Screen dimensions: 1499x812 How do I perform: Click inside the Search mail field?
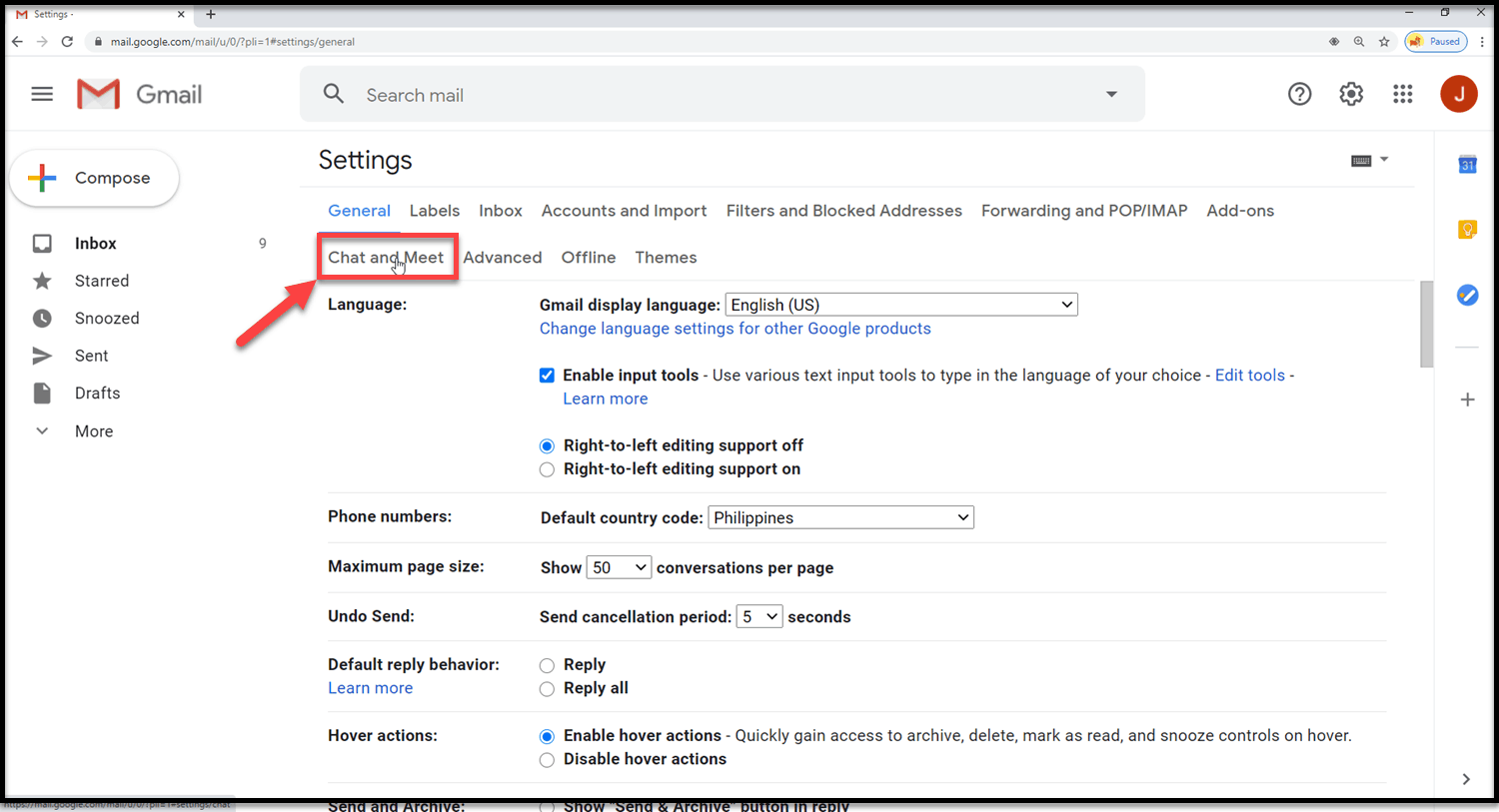pos(600,93)
